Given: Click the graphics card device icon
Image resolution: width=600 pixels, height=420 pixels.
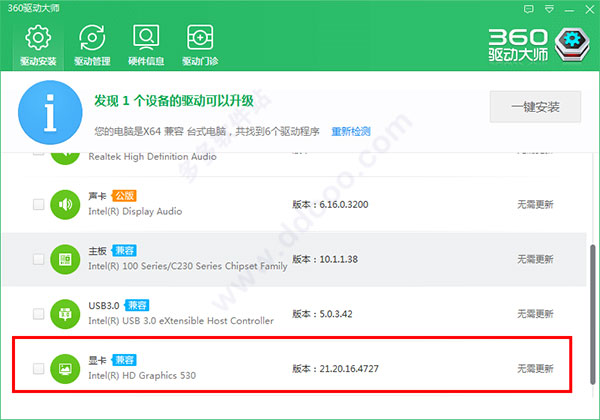Looking at the screenshot, I should [65, 369].
